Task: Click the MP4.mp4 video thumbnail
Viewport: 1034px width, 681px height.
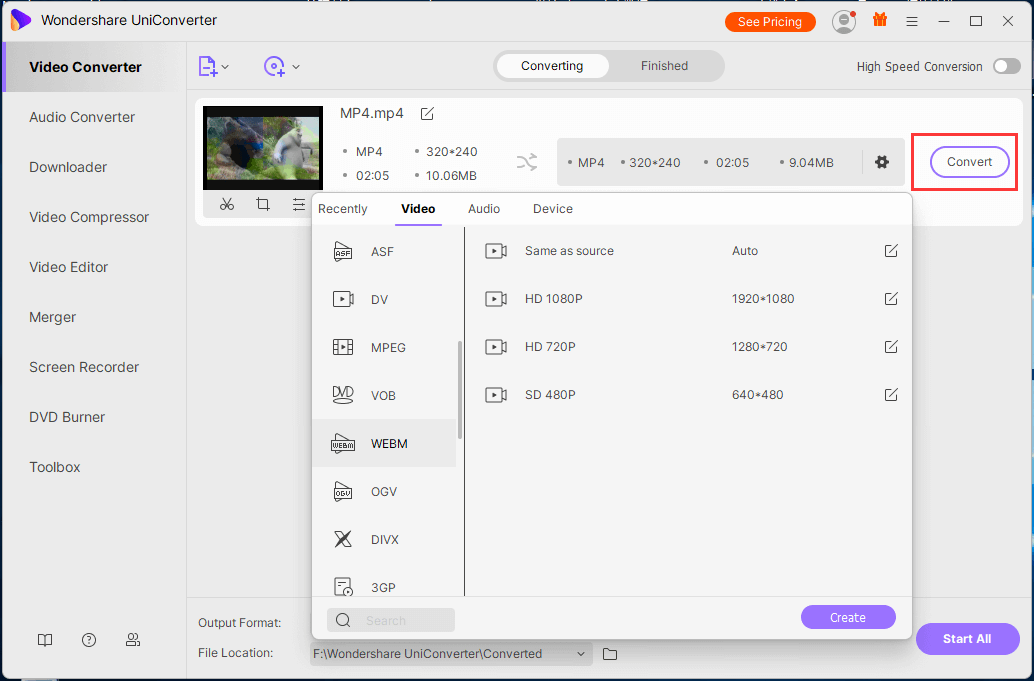Action: coord(263,148)
